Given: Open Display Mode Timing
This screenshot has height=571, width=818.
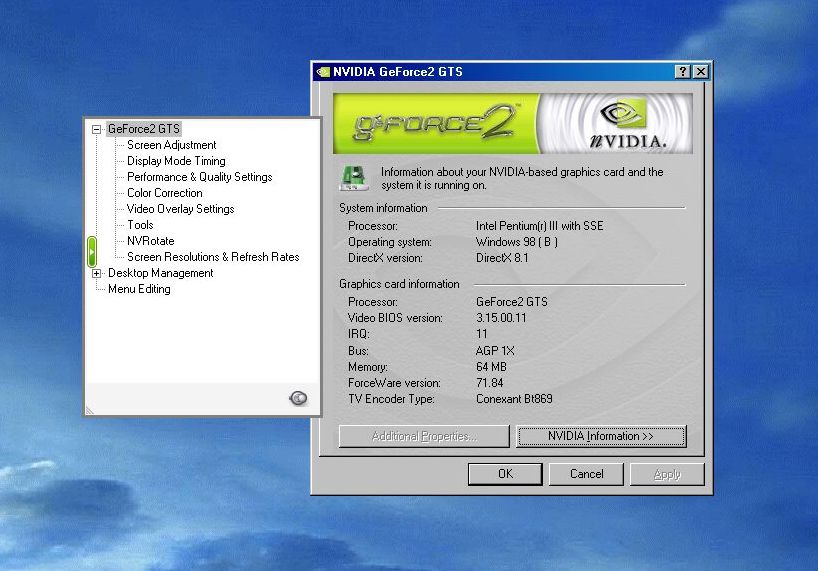Looking at the screenshot, I should 176,161.
